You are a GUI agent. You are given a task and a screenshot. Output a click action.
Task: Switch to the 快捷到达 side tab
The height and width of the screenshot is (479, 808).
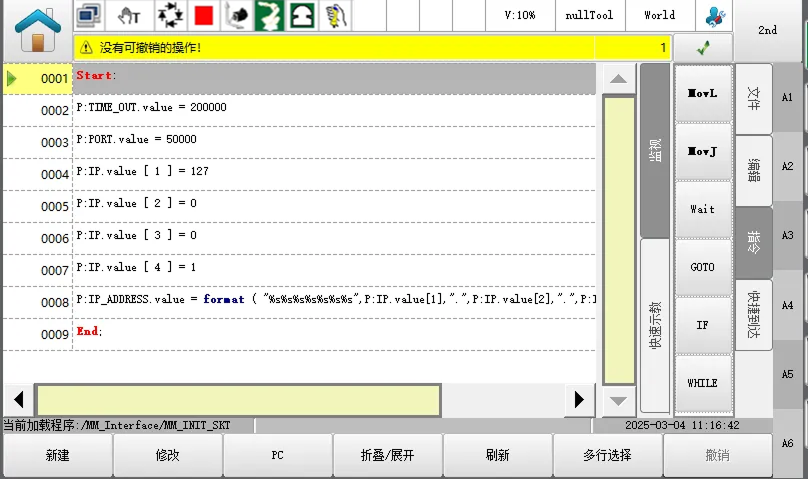click(x=753, y=314)
